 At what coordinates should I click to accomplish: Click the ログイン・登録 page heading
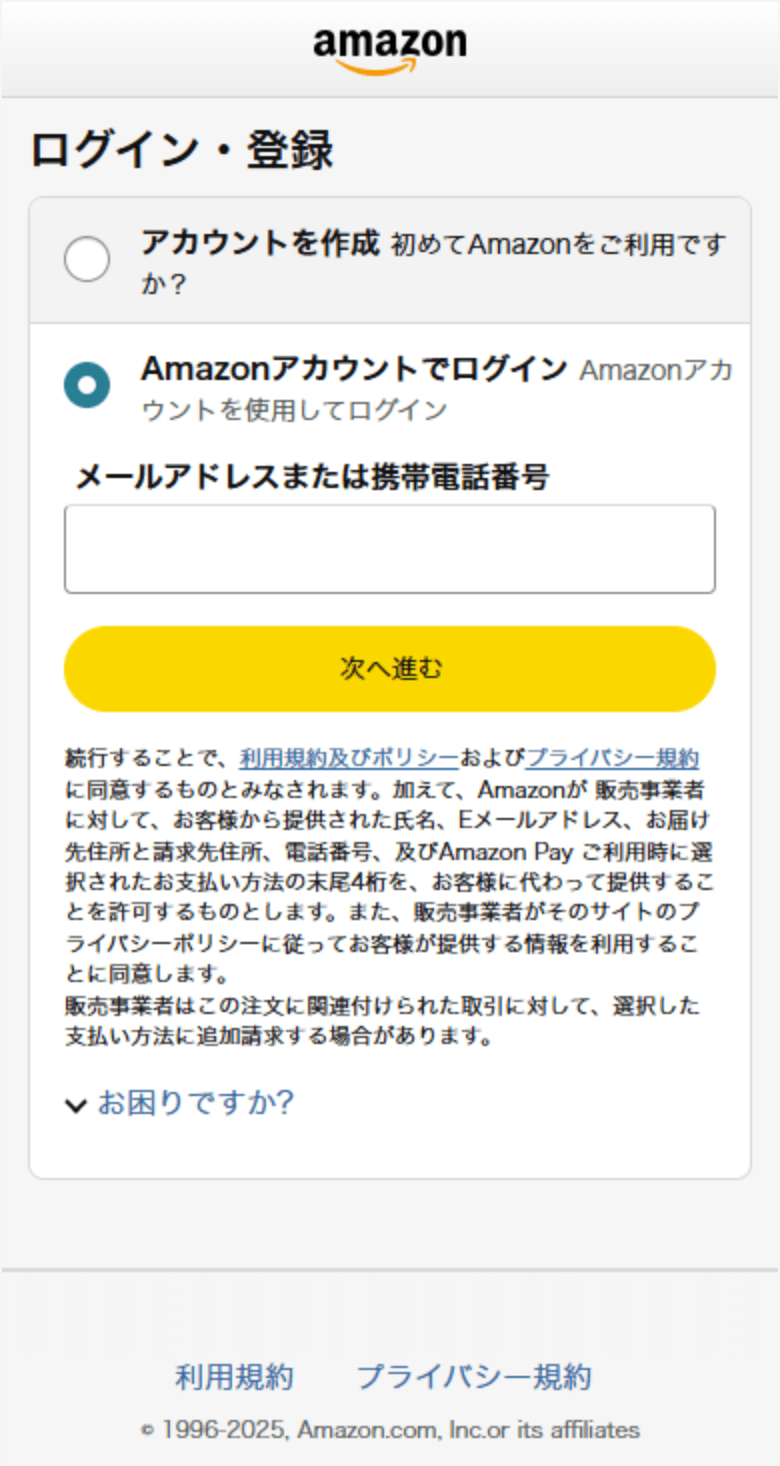[181, 151]
